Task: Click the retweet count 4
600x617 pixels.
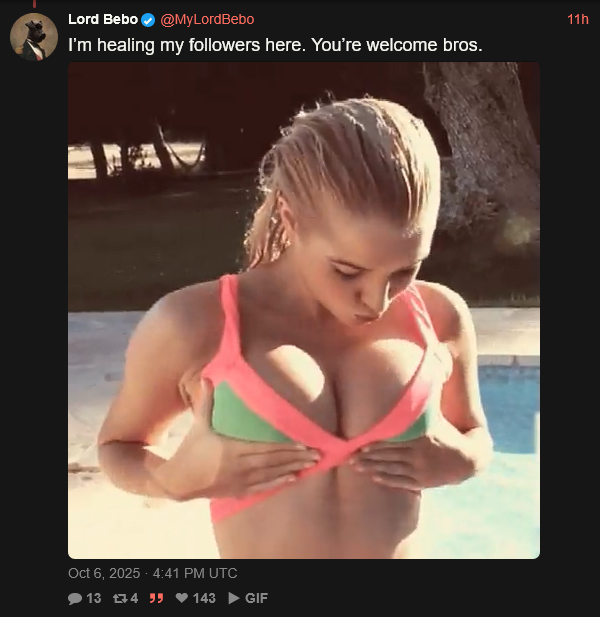Action: click(x=134, y=598)
